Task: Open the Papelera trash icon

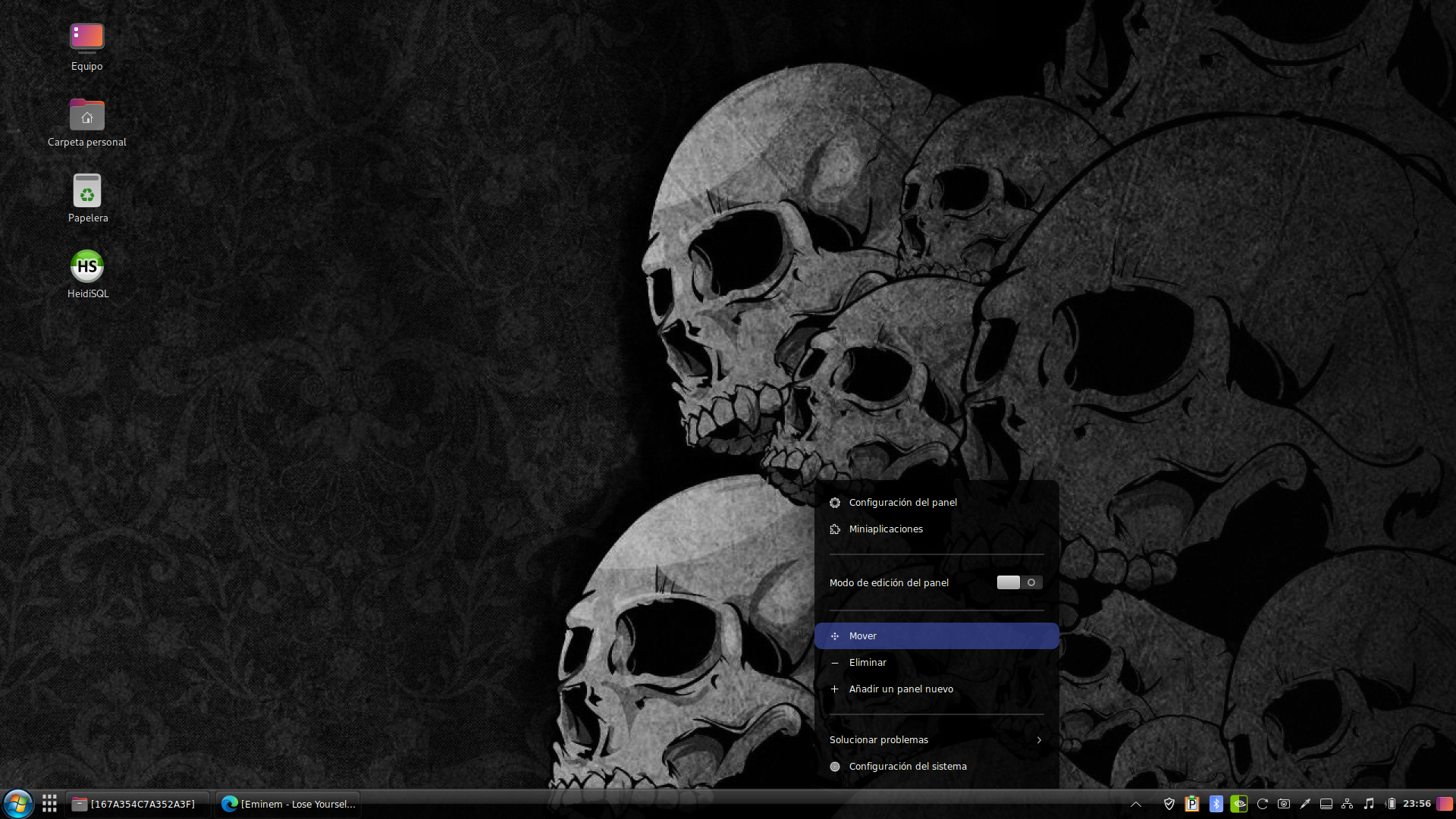Action: point(87,199)
